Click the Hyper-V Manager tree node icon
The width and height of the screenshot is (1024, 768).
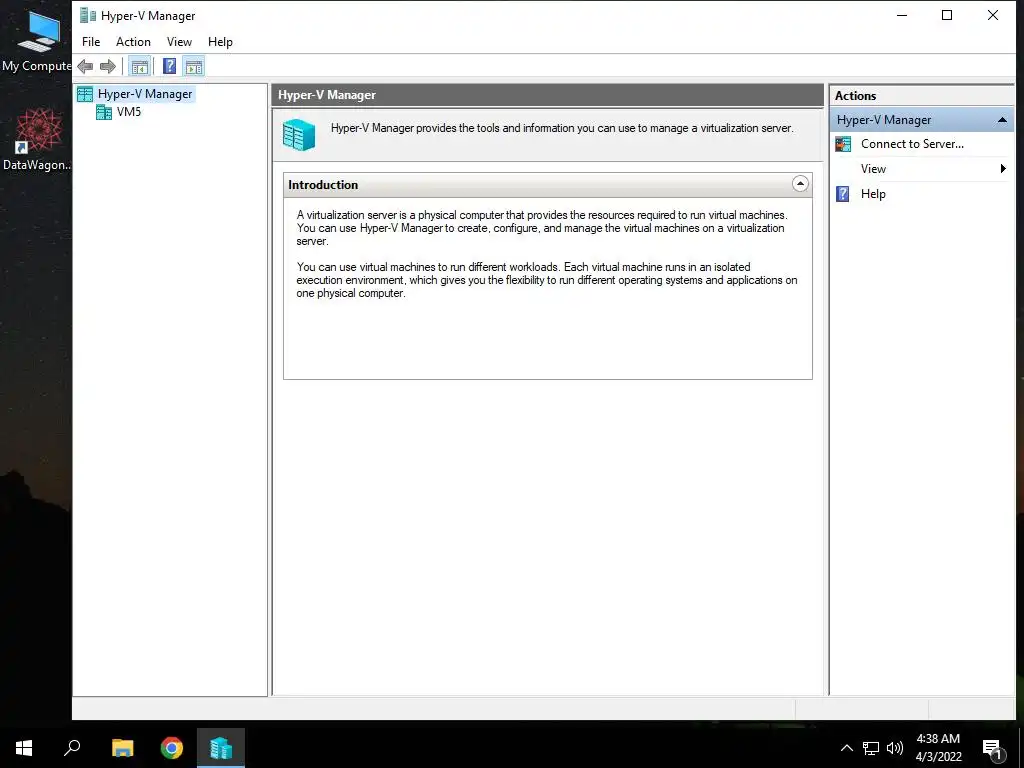tap(85, 94)
